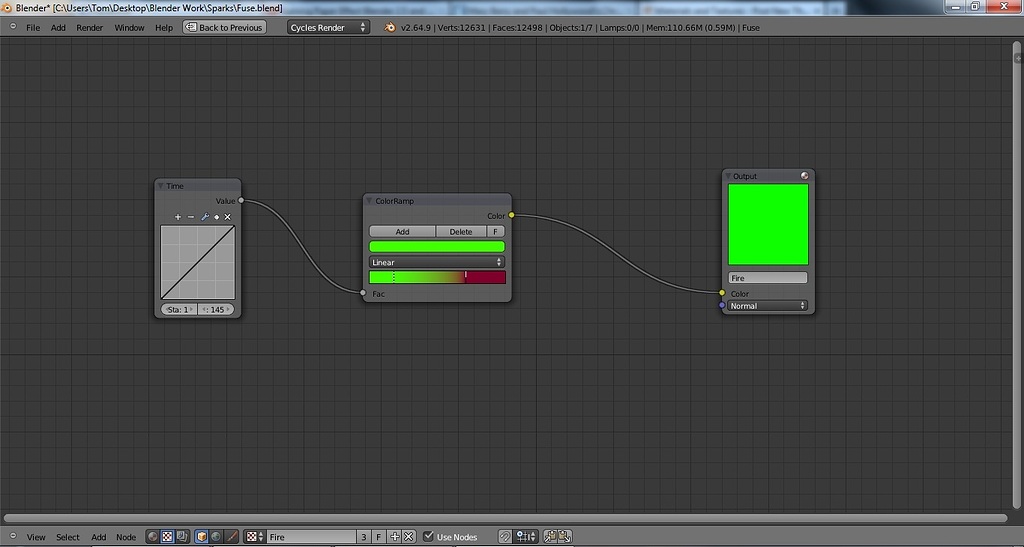Image resolution: width=1024 pixels, height=547 pixels.
Task: Open the top Add menu
Action: coord(58,27)
